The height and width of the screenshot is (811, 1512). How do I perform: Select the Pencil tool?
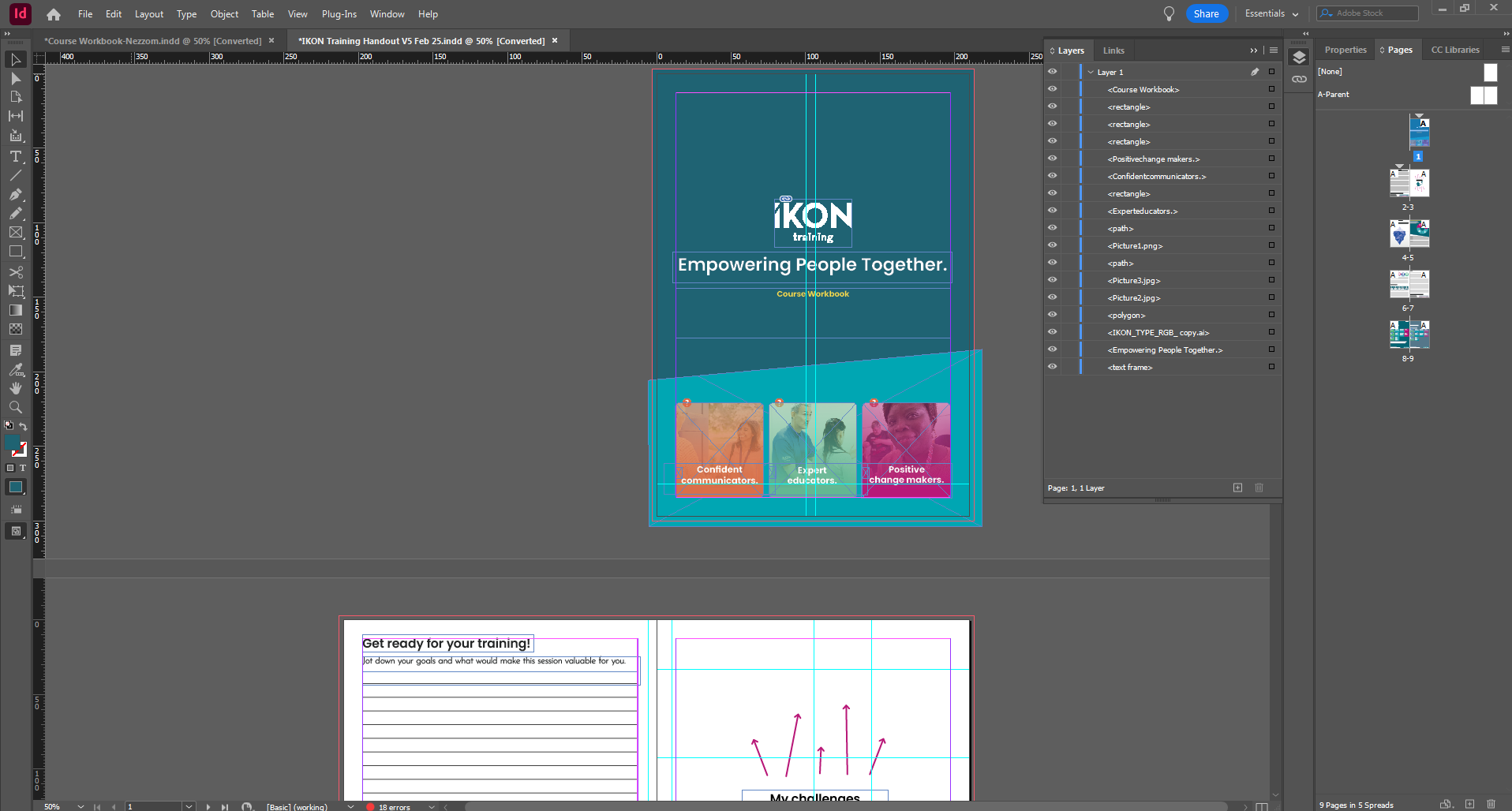pyautogui.click(x=15, y=213)
